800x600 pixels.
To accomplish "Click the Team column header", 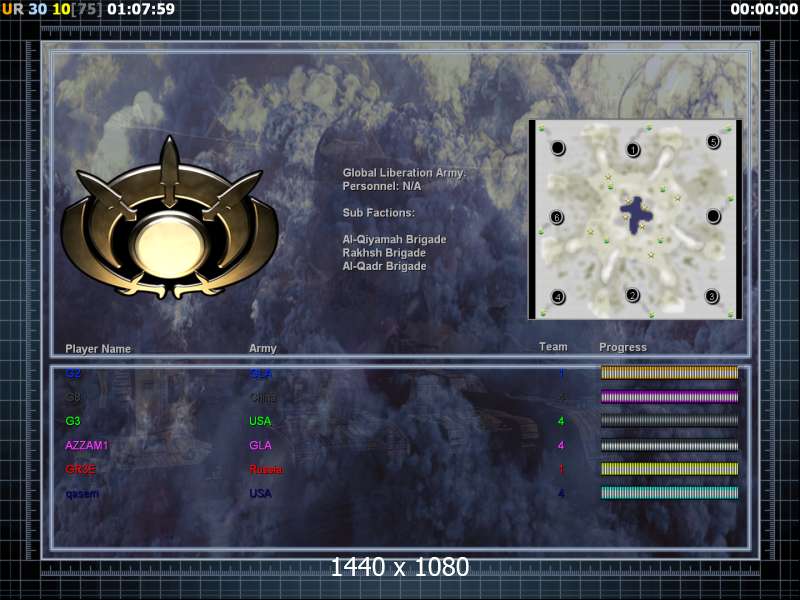I will (553, 347).
